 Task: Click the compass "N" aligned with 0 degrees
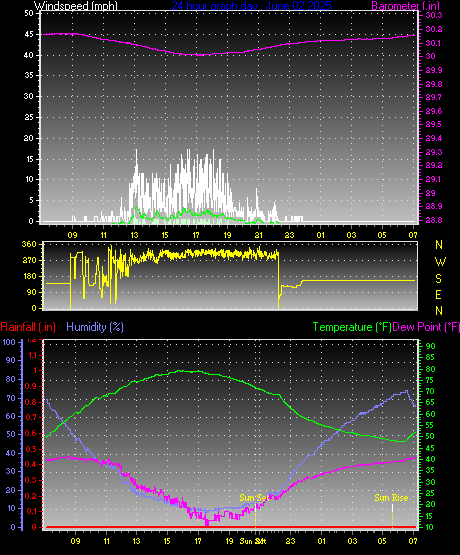coord(439,311)
